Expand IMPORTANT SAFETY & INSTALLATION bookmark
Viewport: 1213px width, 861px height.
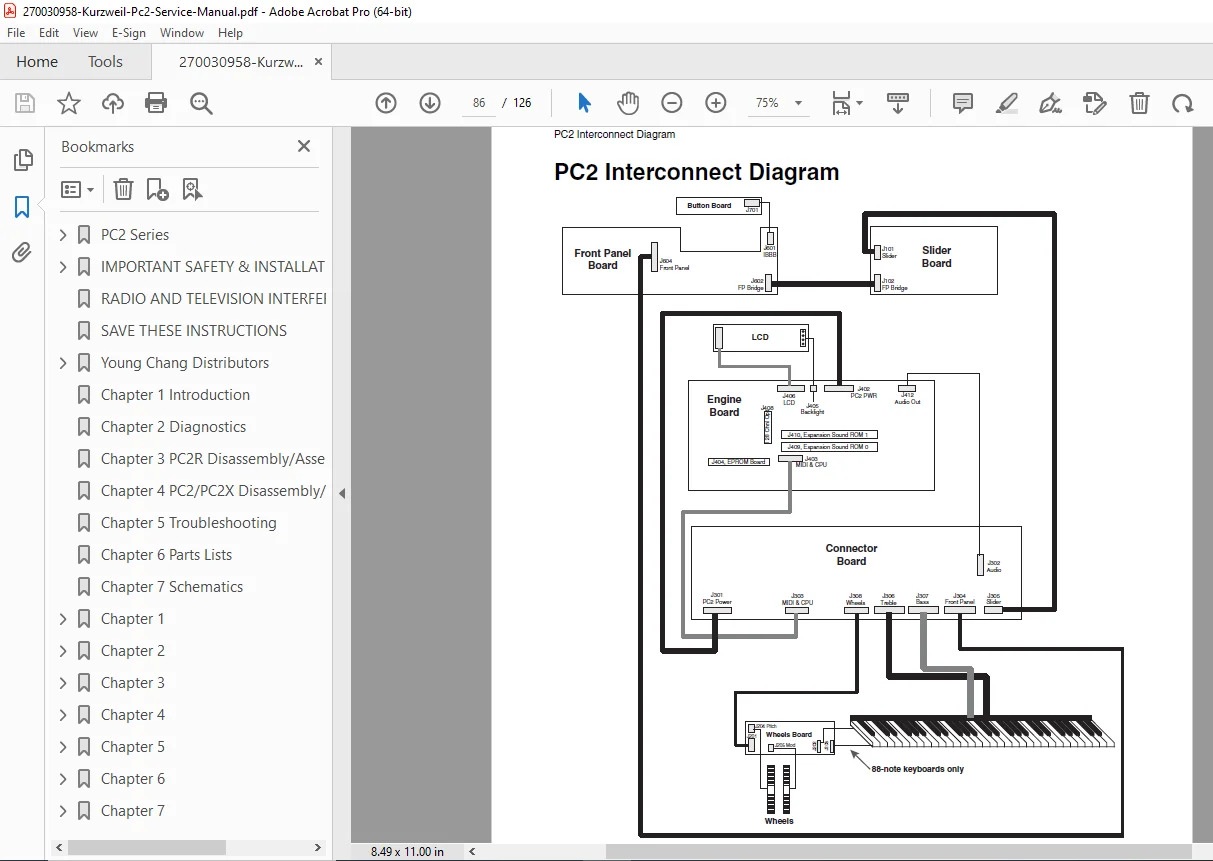(63, 267)
